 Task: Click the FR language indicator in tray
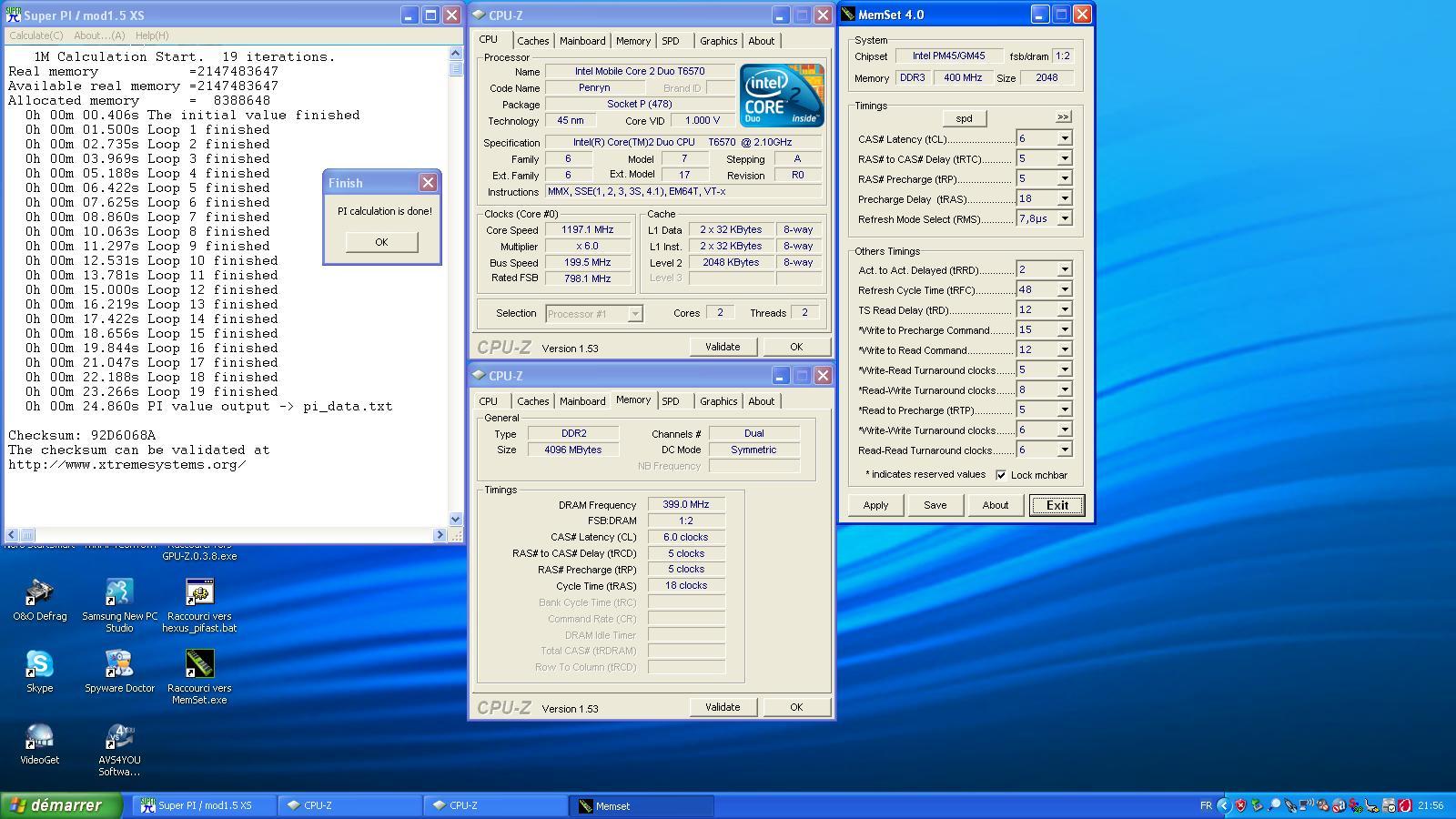point(1206,805)
